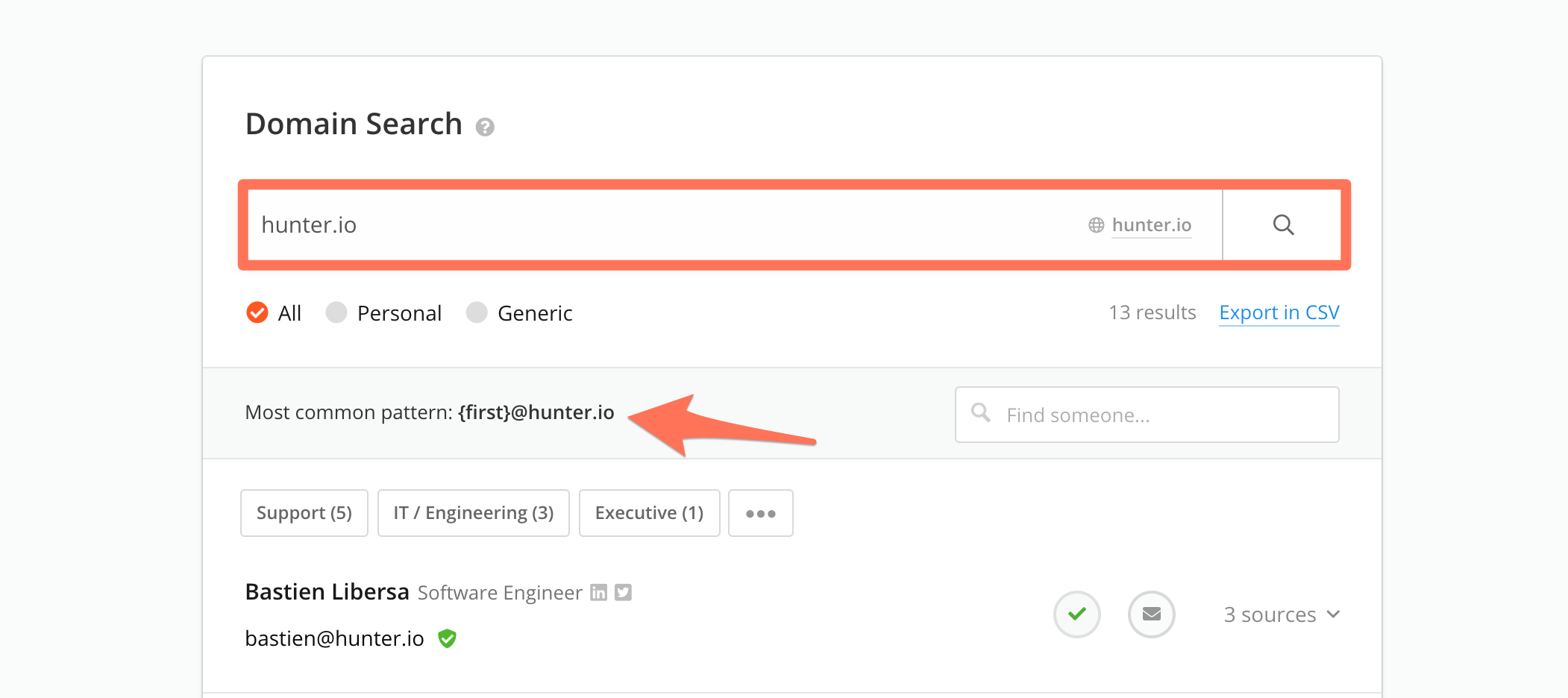Select the All radio filter
This screenshot has width=1568, height=698.
tap(257, 312)
